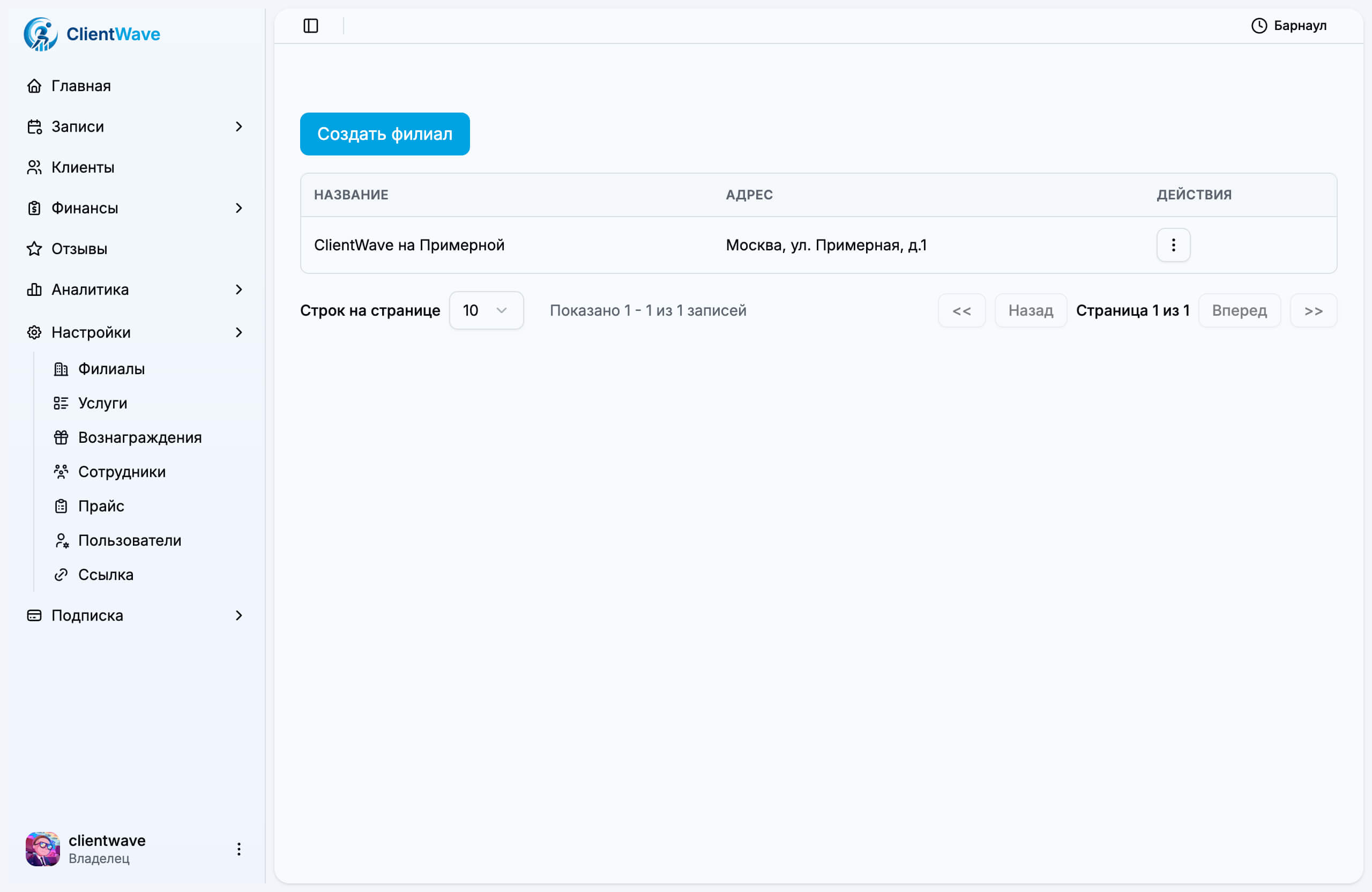
Task: Click the Вознаграждения gift icon
Action: point(61,437)
